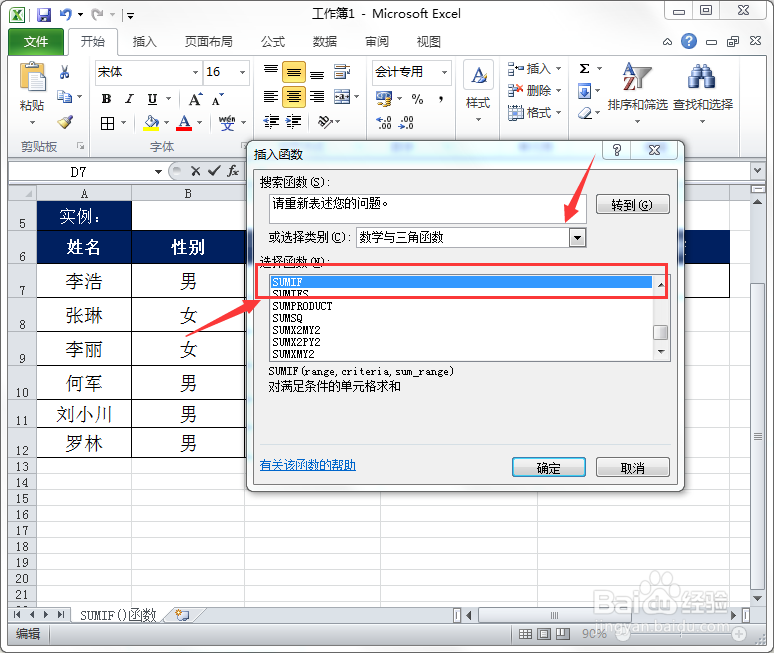Image resolution: width=774 pixels, height=653 pixels.
Task: Toggle align text right
Action: [317, 97]
